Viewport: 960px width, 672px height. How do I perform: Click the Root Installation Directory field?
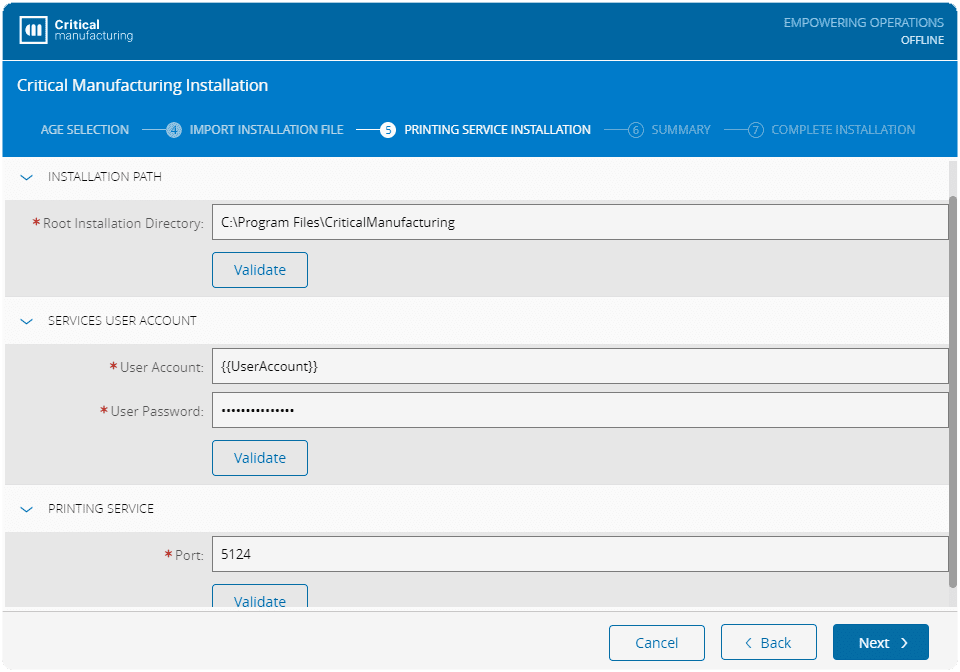coord(580,223)
